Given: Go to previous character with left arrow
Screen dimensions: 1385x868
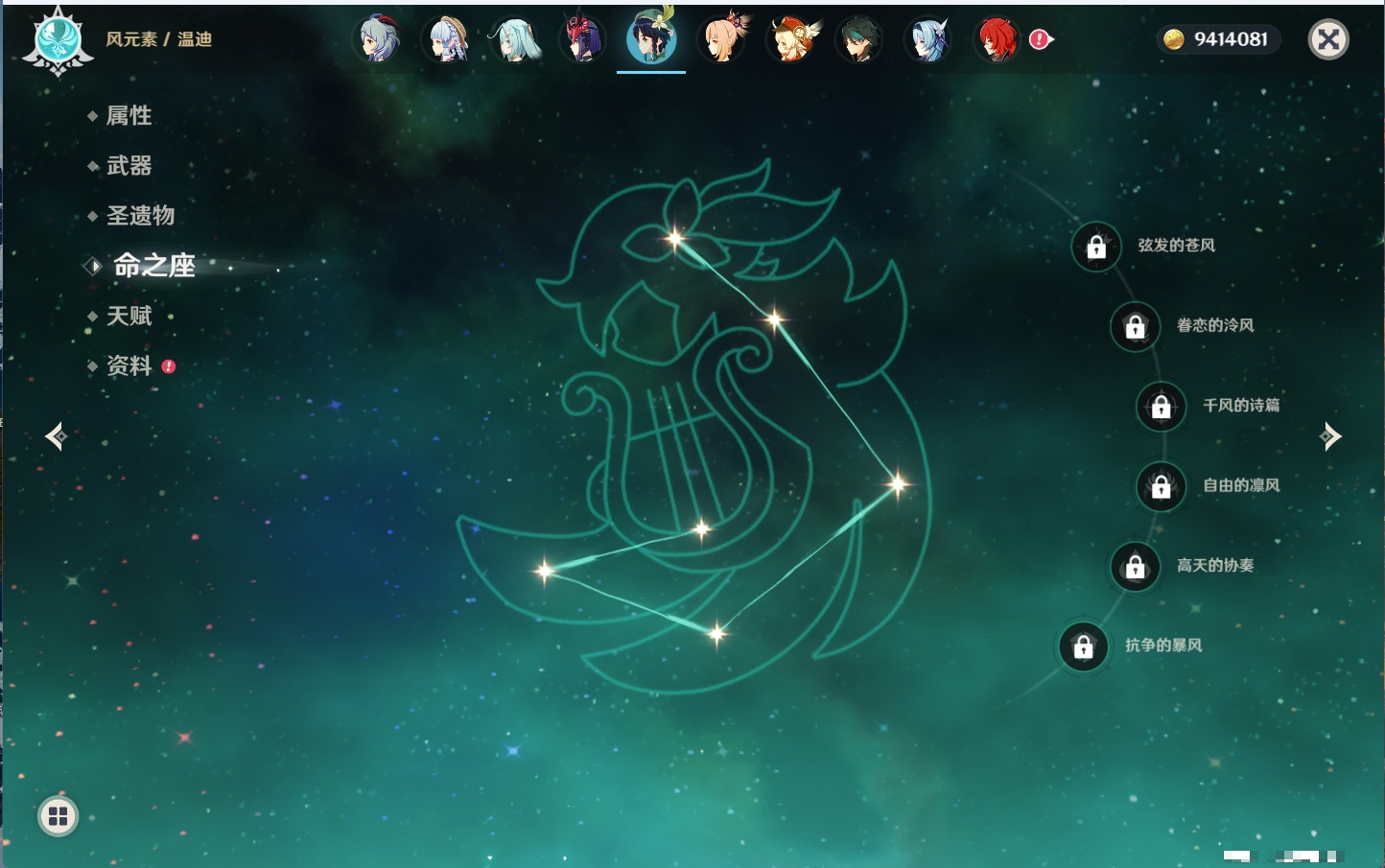Looking at the screenshot, I should [x=56, y=436].
